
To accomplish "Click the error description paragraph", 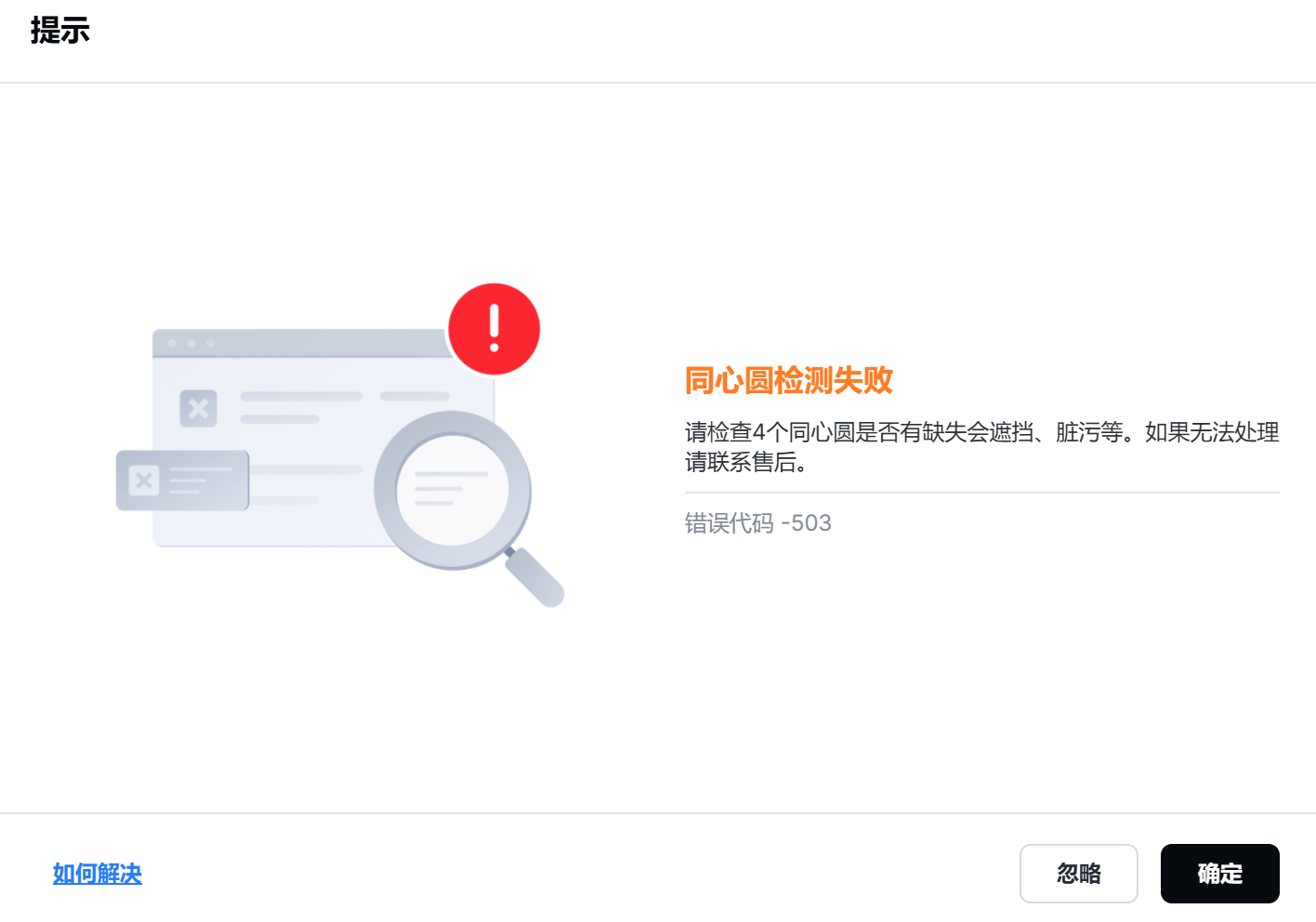I will 982,446.
